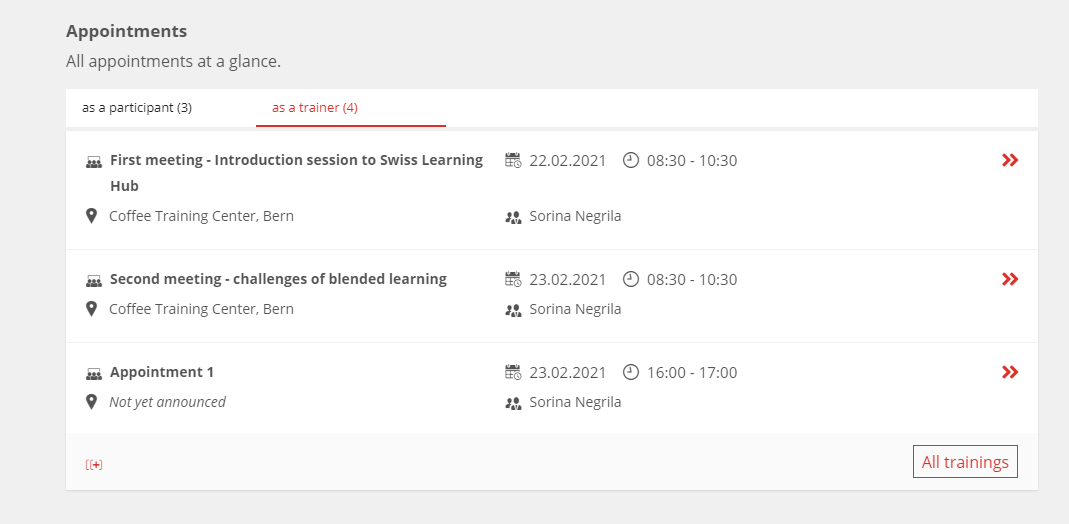
Task: Click location pin in First meeting row
Action: [91, 216]
